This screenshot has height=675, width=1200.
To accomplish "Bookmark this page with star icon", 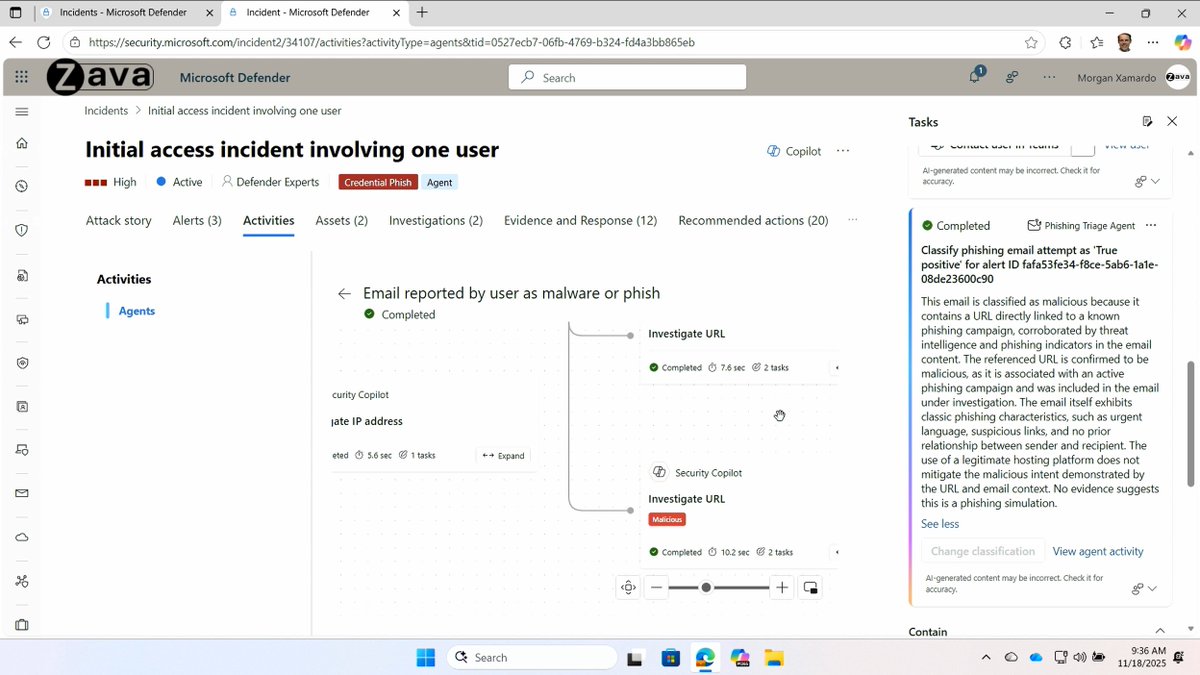I will (1031, 42).
